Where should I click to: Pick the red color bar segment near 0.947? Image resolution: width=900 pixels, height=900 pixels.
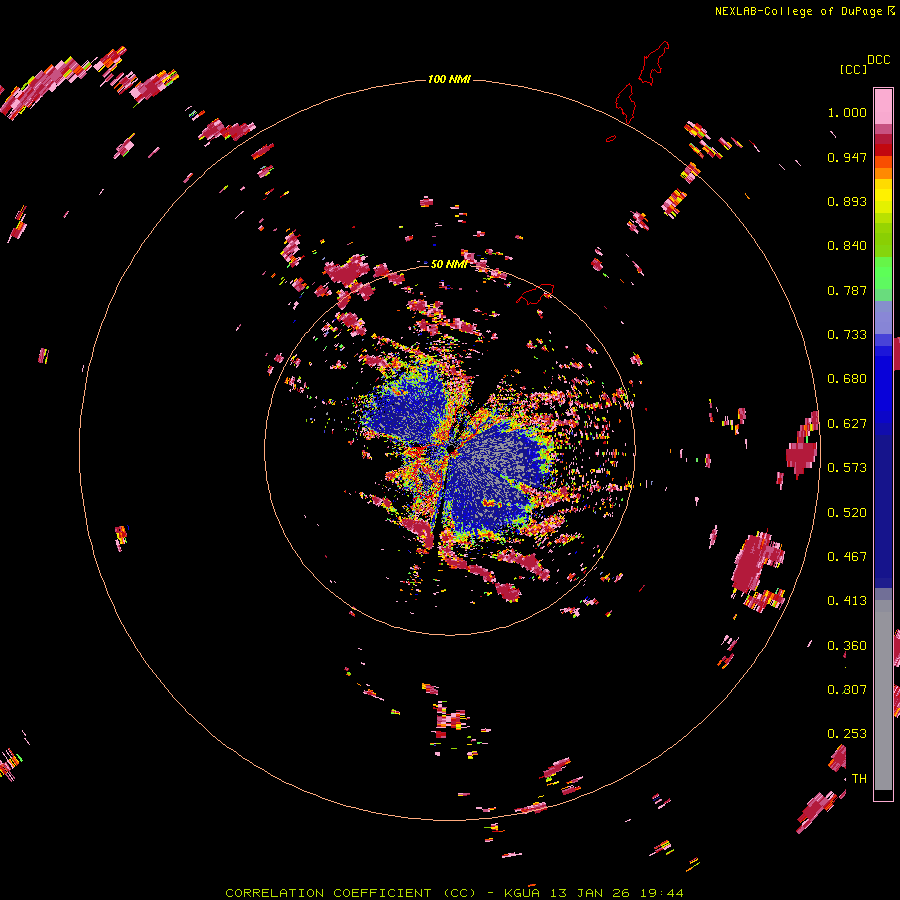pyautogui.click(x=883, y=150)
